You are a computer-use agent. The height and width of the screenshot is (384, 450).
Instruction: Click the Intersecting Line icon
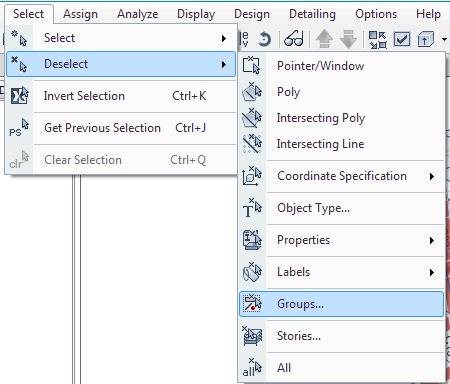[x=252, y=143]
